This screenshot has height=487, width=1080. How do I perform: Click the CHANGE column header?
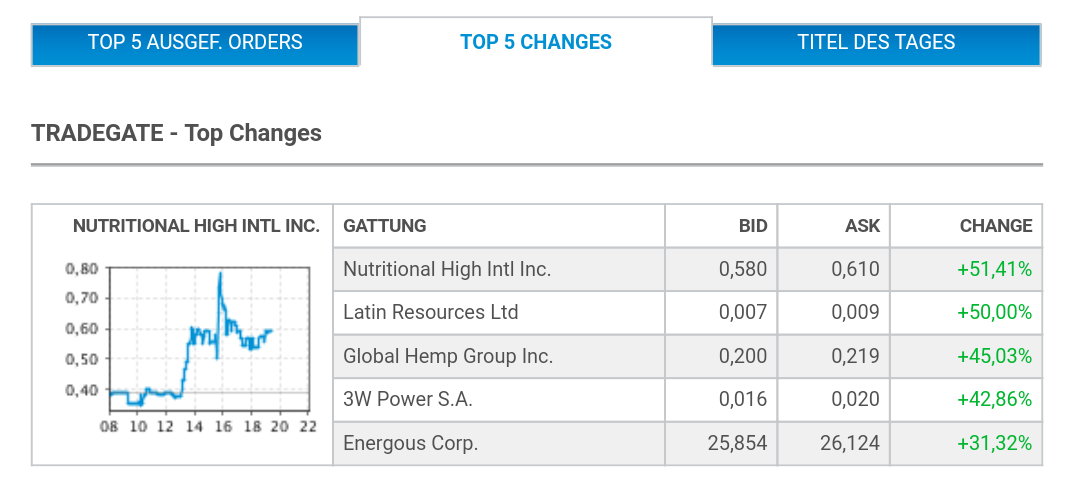[995, 226]
